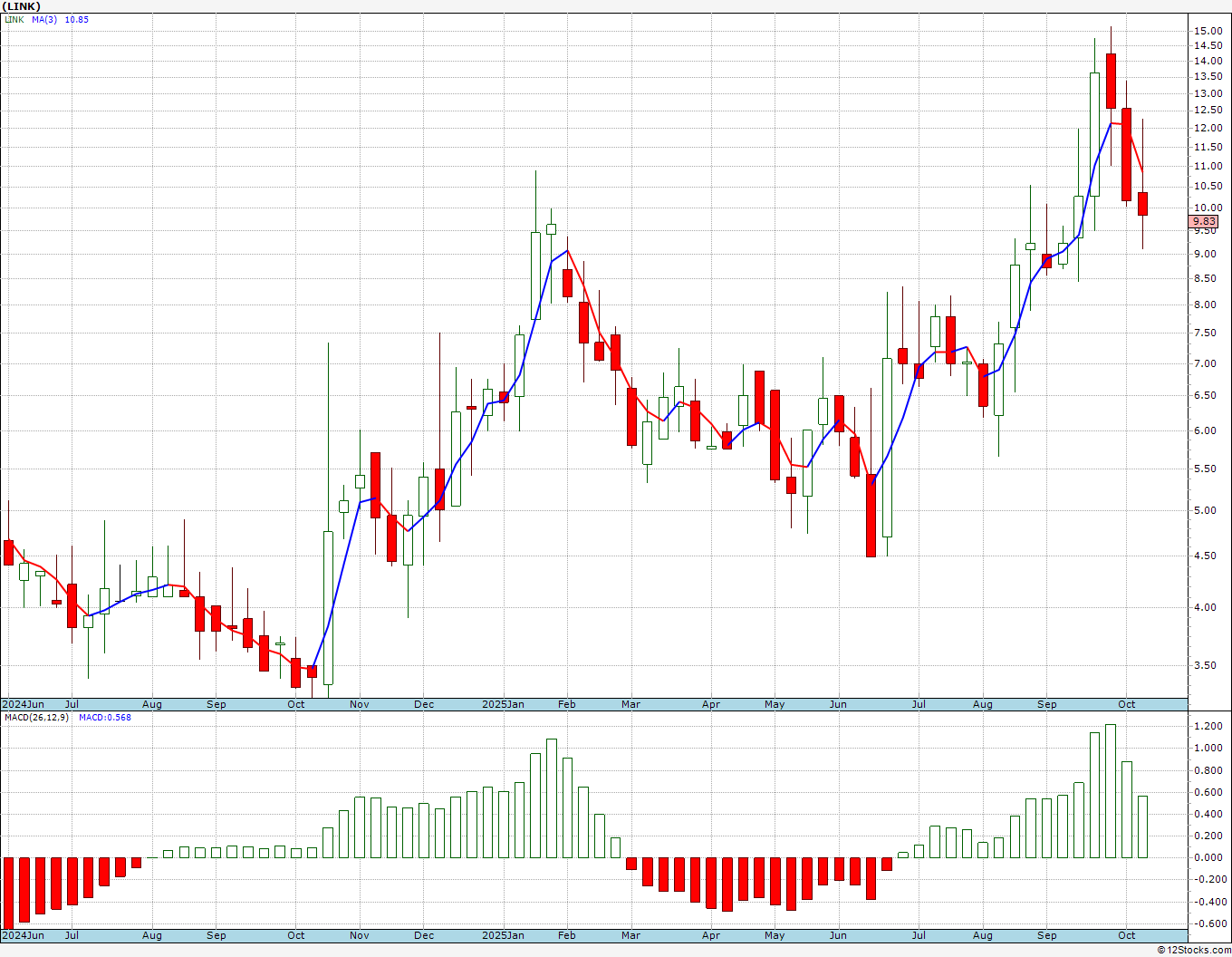Select the 1.200 MACD axis label
This screenshot has height=957, width=1232.
tap(1208, 727)
